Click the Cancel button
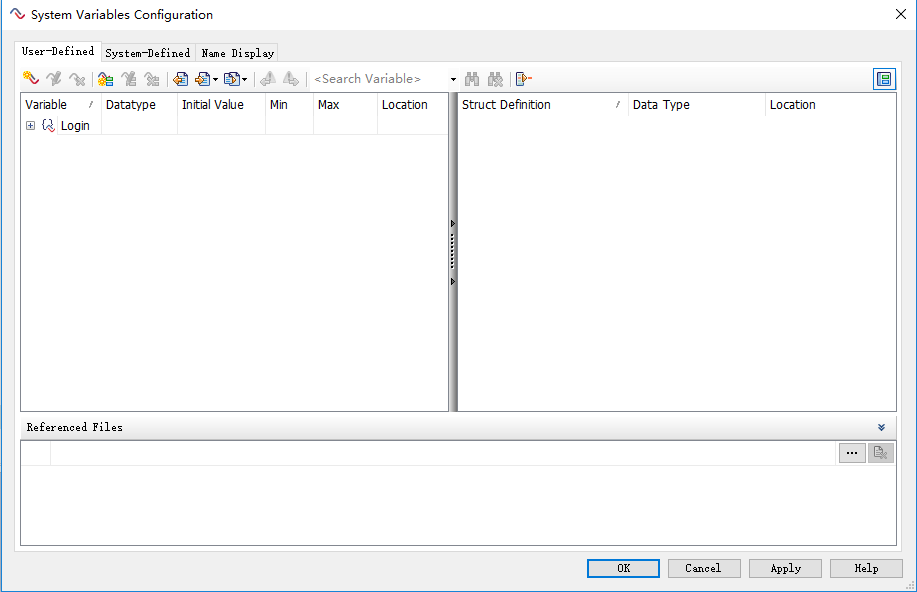This screenshot has height=592, width=917. (x=703, y=568)
